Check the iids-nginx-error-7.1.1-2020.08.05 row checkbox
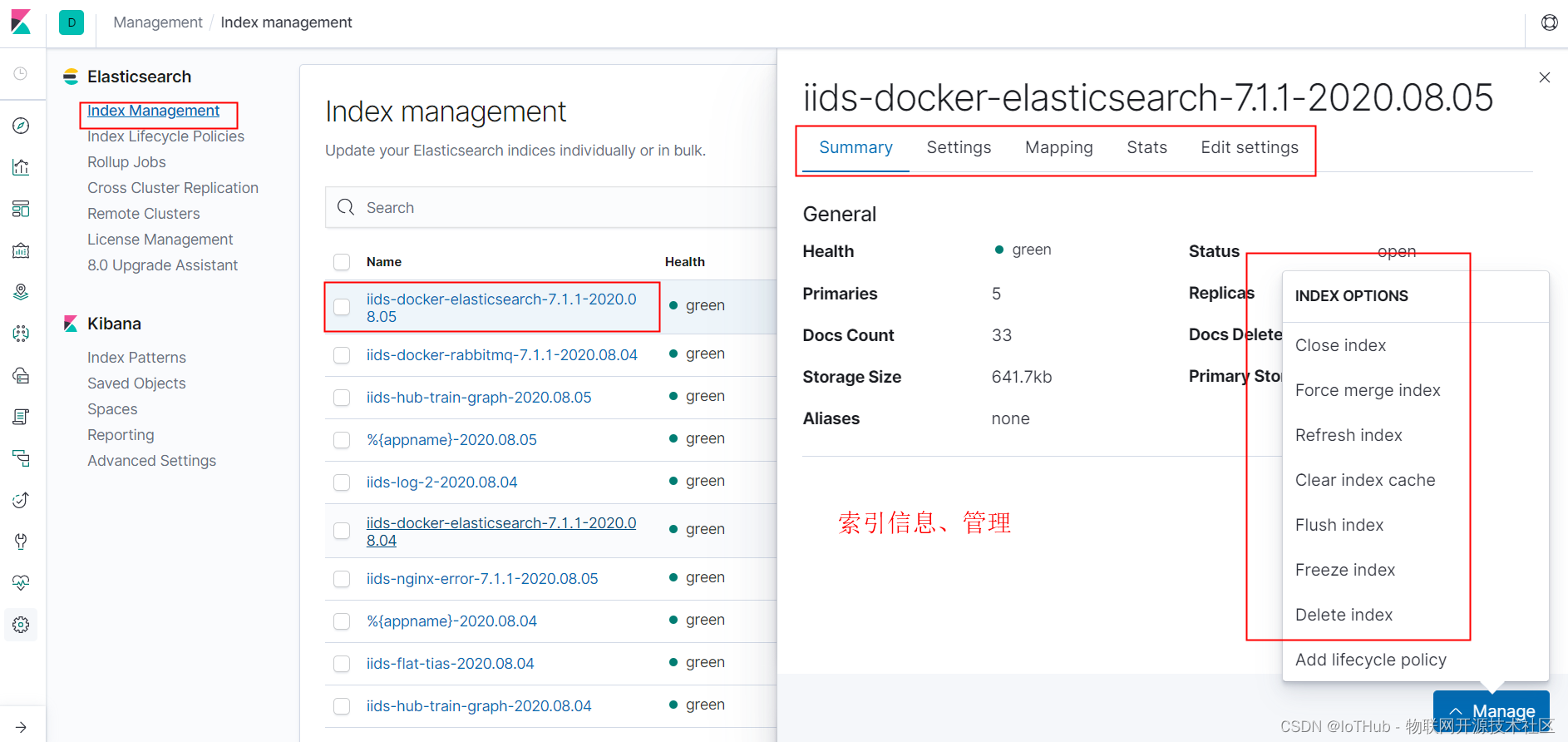This screenshot has width=1568, height=742. click(x=342, y=579)
